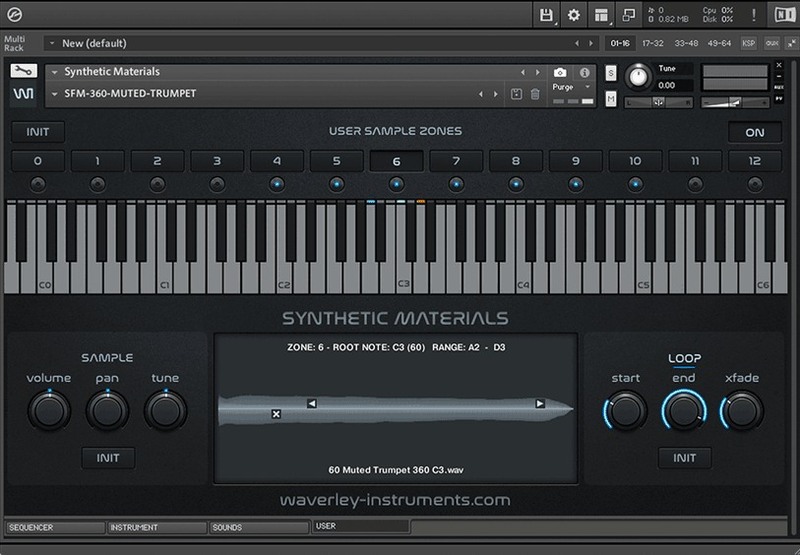Expand the New (default) multi rack dropdown

point(51,43)
